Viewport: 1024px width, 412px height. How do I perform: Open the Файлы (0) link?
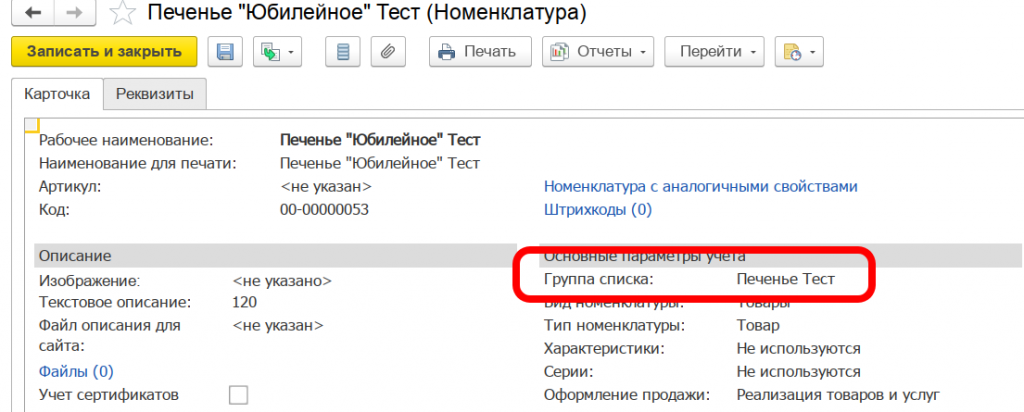(x=76, y=371)
